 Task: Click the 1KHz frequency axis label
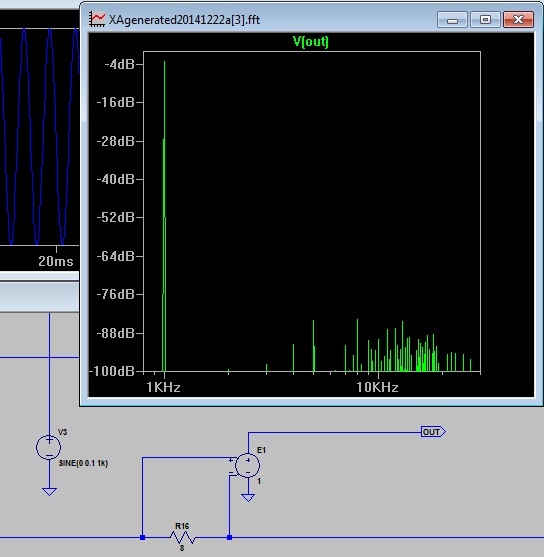tap(163, 387)
